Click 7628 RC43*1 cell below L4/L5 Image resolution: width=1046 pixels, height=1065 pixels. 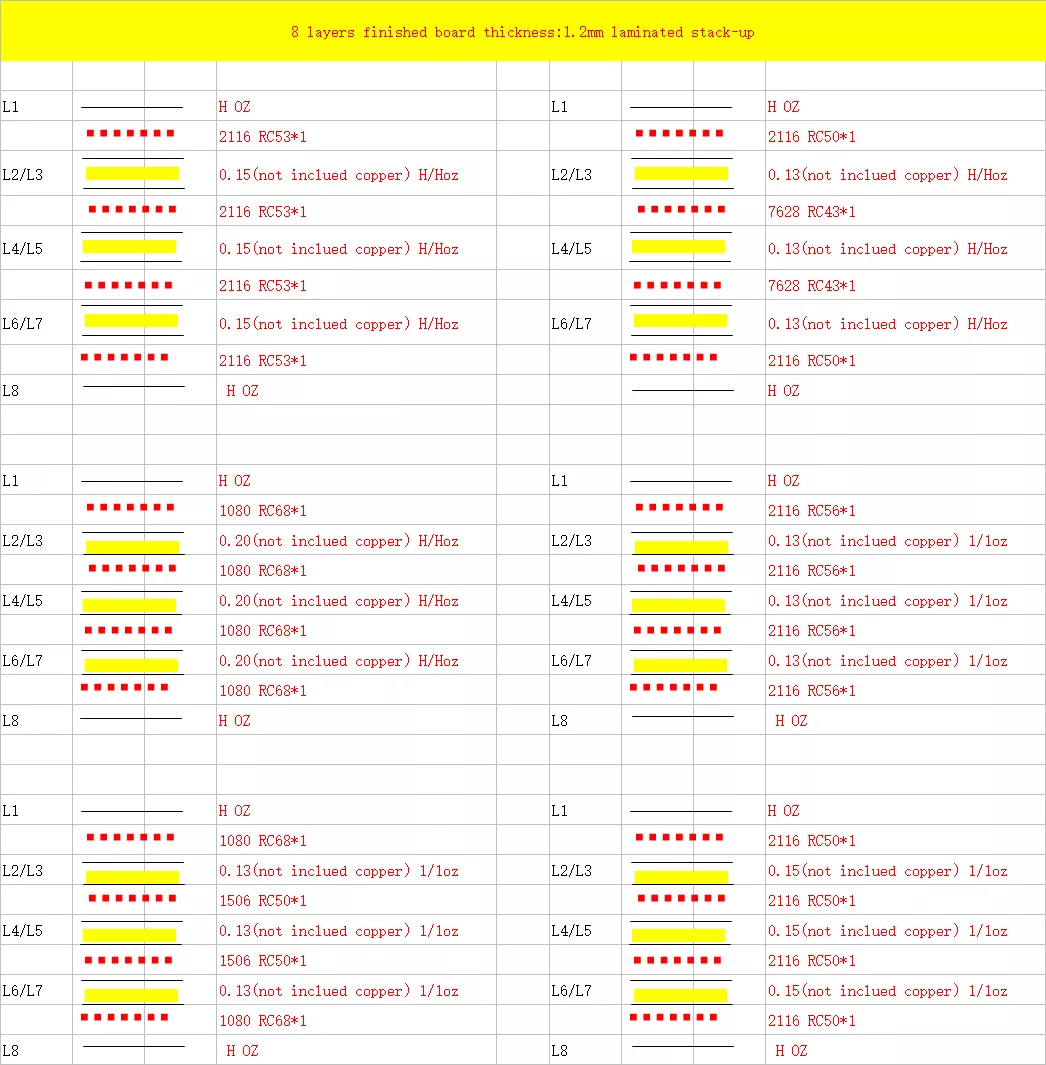coord(811,286)
